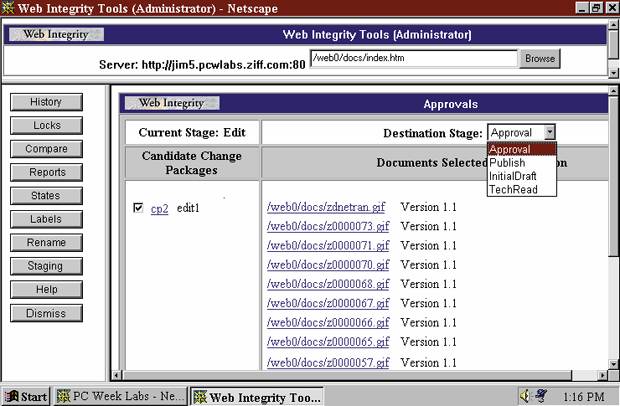Click the Web Integrity logo in Approvals header

(x=172, y=103)
